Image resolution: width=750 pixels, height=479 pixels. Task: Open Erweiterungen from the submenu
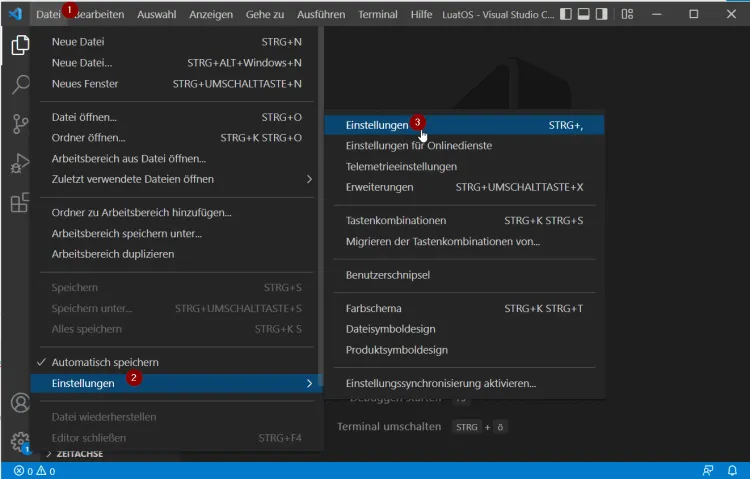pyautogui.click(x=464, y=187)
